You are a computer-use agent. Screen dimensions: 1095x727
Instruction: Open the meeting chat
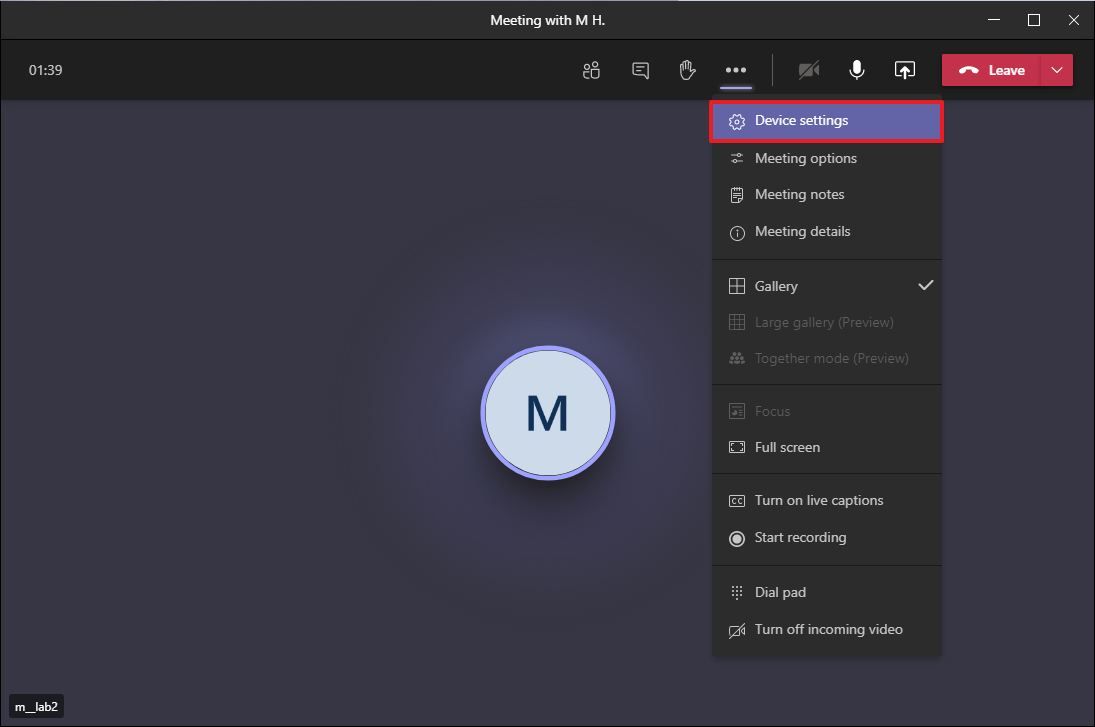(x=640, y=70)
